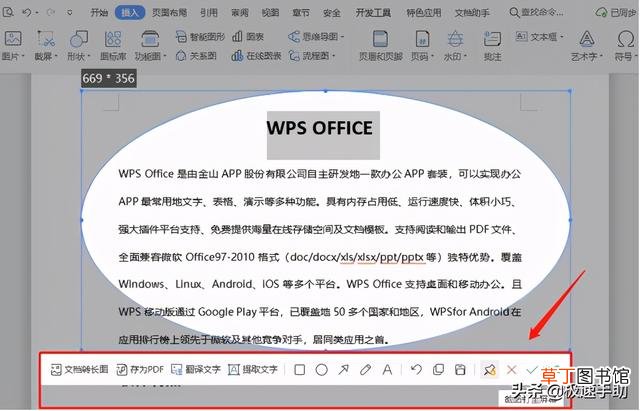This screenshot has height=411, width=640.
Task: Select the rectangle annotation tool
Action: coord(300,370)
